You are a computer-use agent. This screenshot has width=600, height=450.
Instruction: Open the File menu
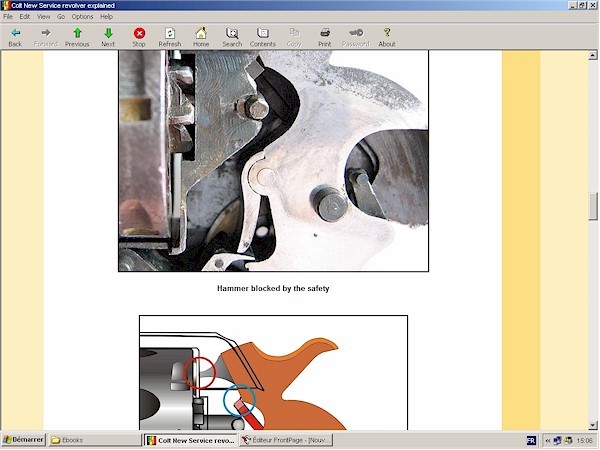pyautogui.click(x=8, y=16)
